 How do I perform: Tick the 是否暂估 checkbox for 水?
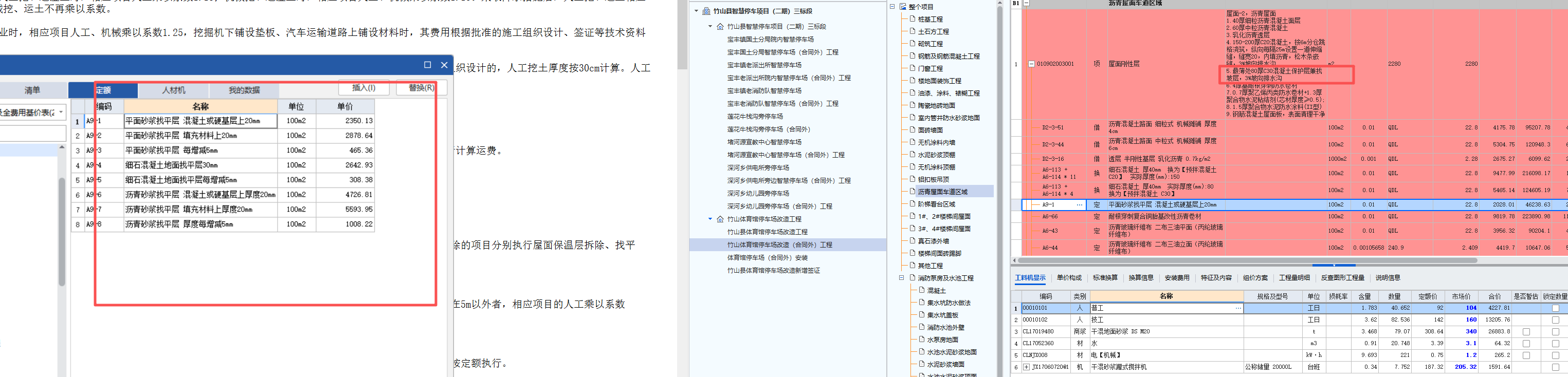(x=1526, y=344)
